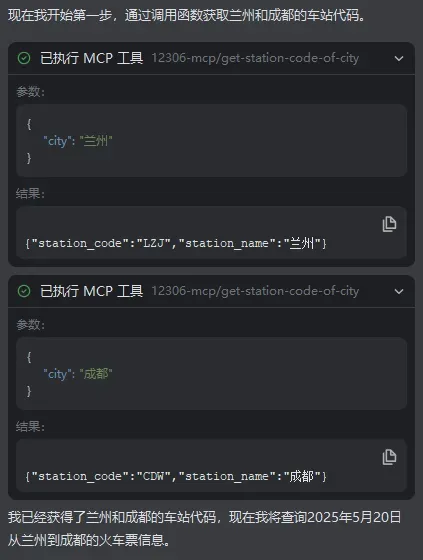
Task: Click second 12306-mcp/get-station-code-of-city tool name
Action: [x=255, y=291]
